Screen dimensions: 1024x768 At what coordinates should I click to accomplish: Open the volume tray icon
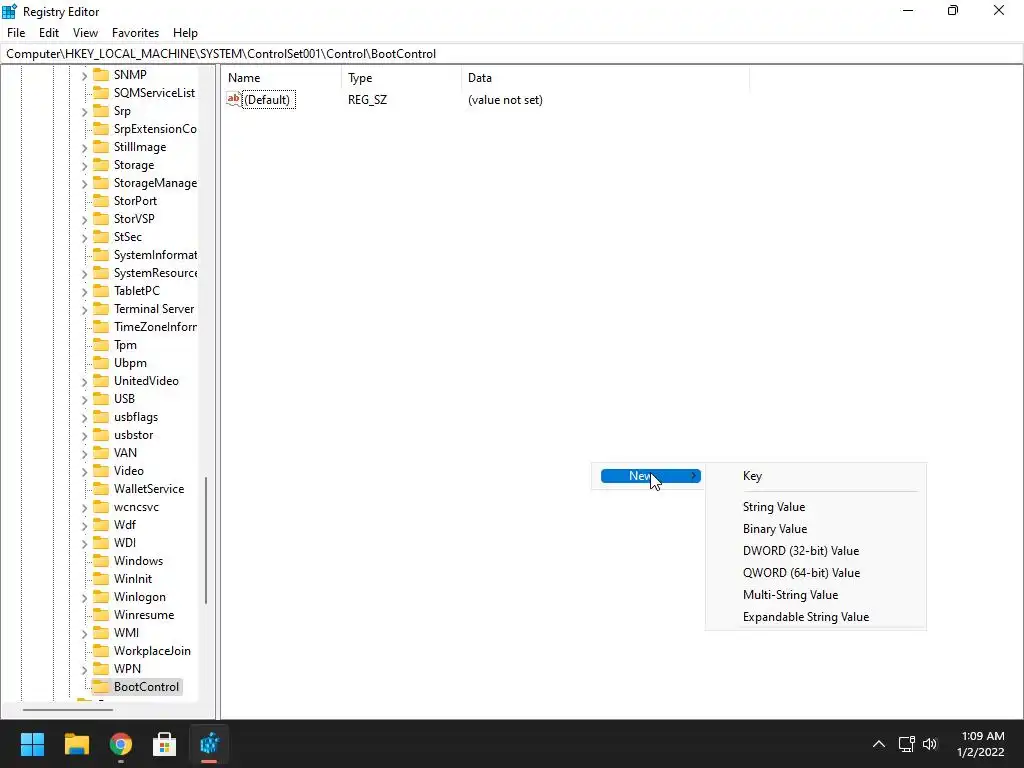[930, 744]
